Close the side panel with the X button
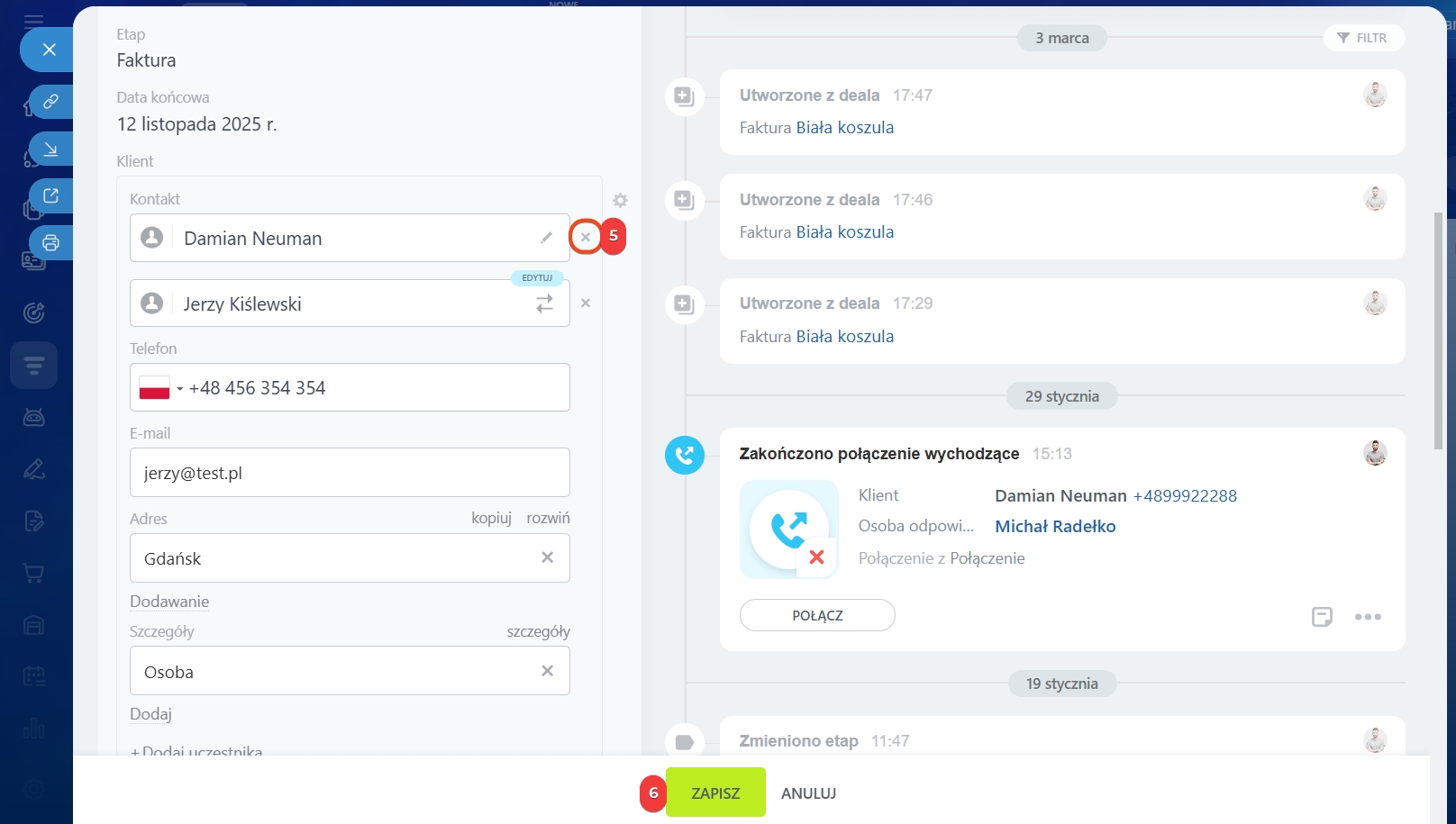This screenshot has height=824, width=1456. [50, 50]
